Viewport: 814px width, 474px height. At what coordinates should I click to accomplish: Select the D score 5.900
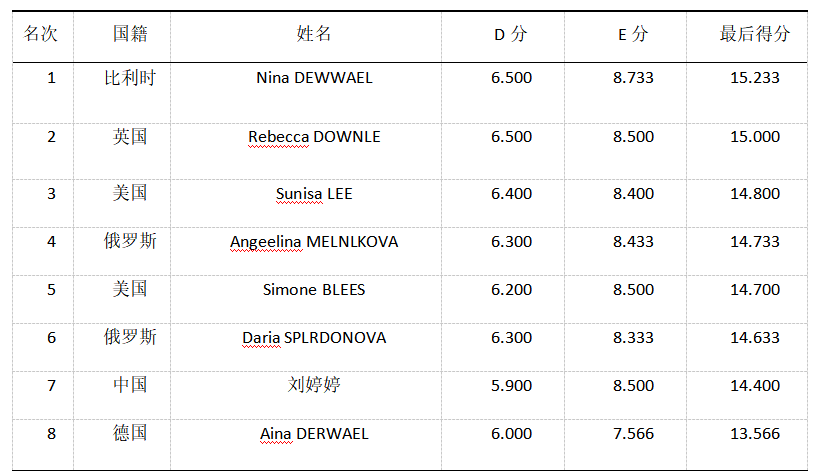(x=511, y=386)
